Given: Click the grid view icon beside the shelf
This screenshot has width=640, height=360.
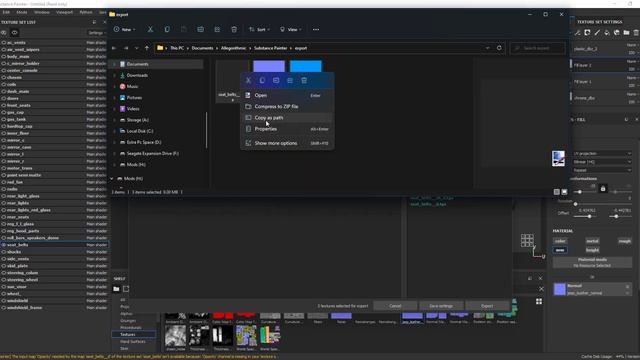Looking at the screenshot, I should 539,301.
